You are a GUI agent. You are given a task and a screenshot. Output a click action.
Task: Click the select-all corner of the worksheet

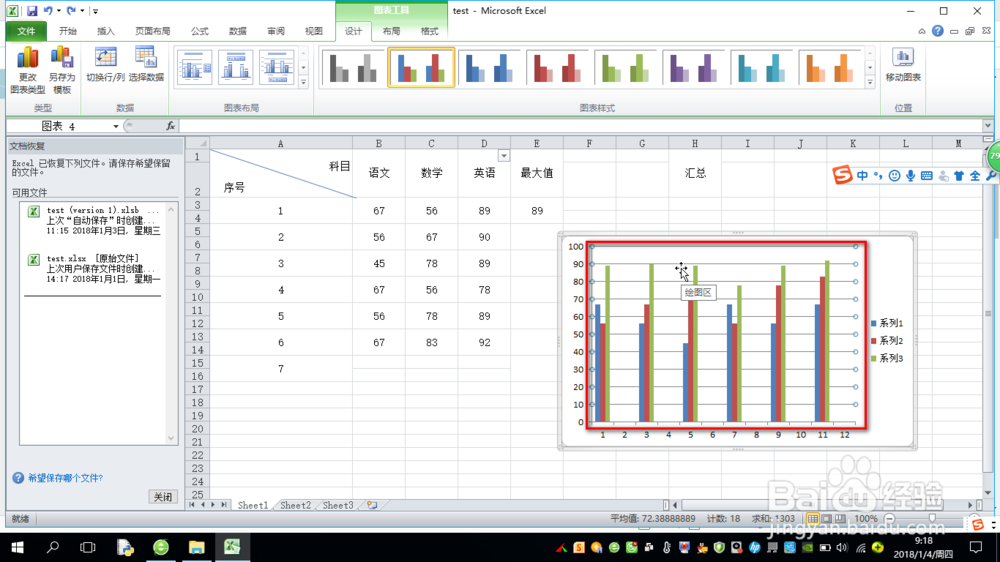[x=197, y=144]
